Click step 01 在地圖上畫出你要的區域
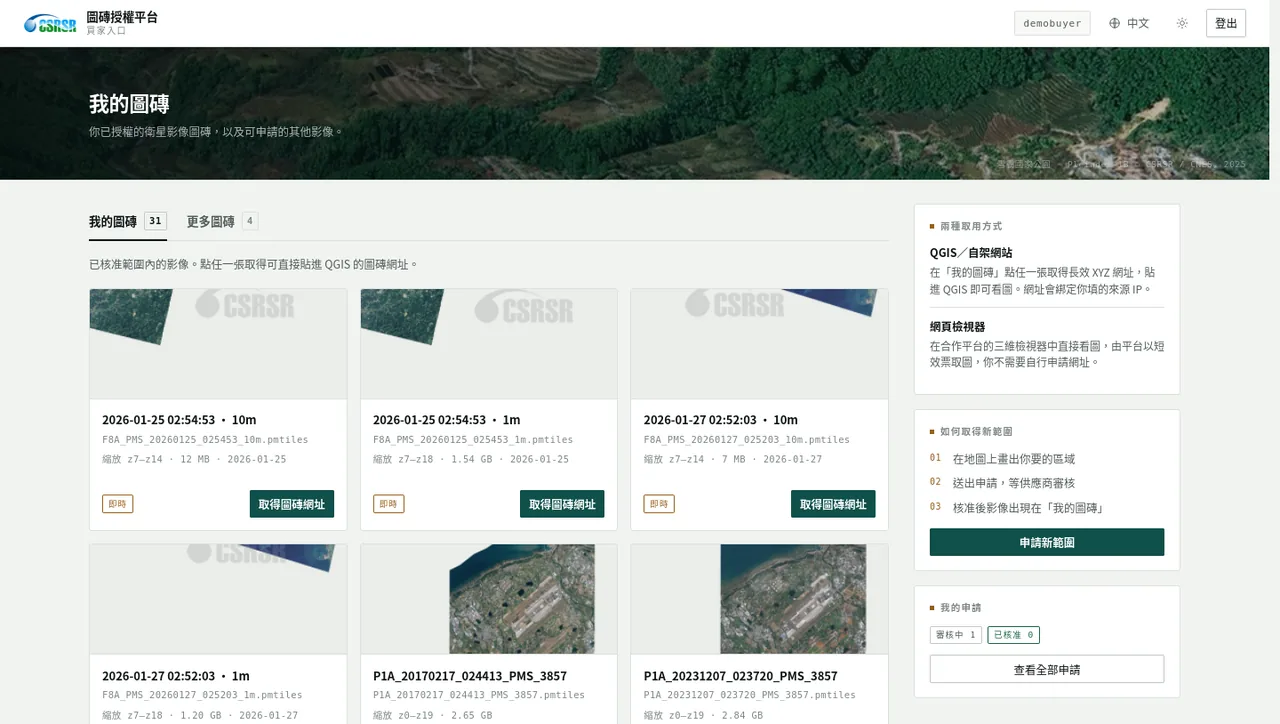Image resolution: width=1280 pixels, height=724 pixels. click(x=1002, y=458)
